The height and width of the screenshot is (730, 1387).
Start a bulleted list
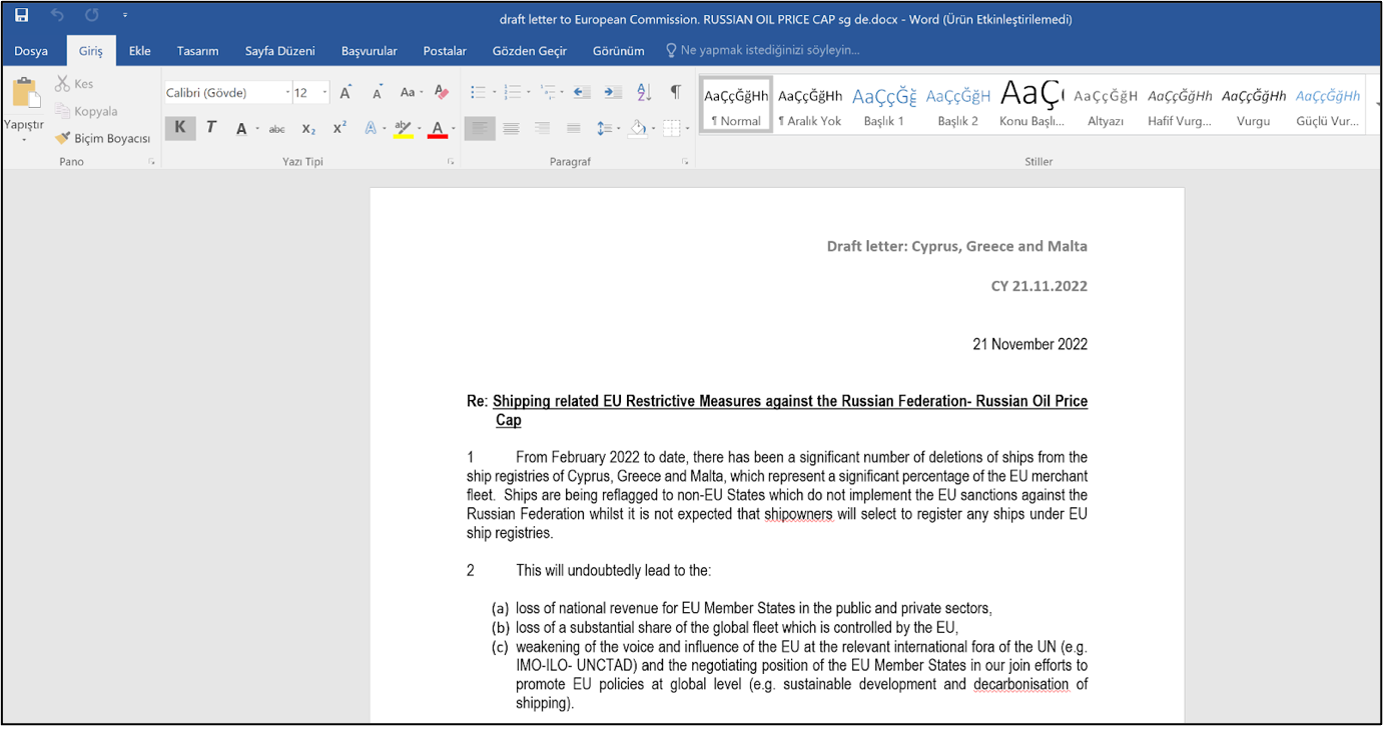pyautogui.click(x=478, y=92)
